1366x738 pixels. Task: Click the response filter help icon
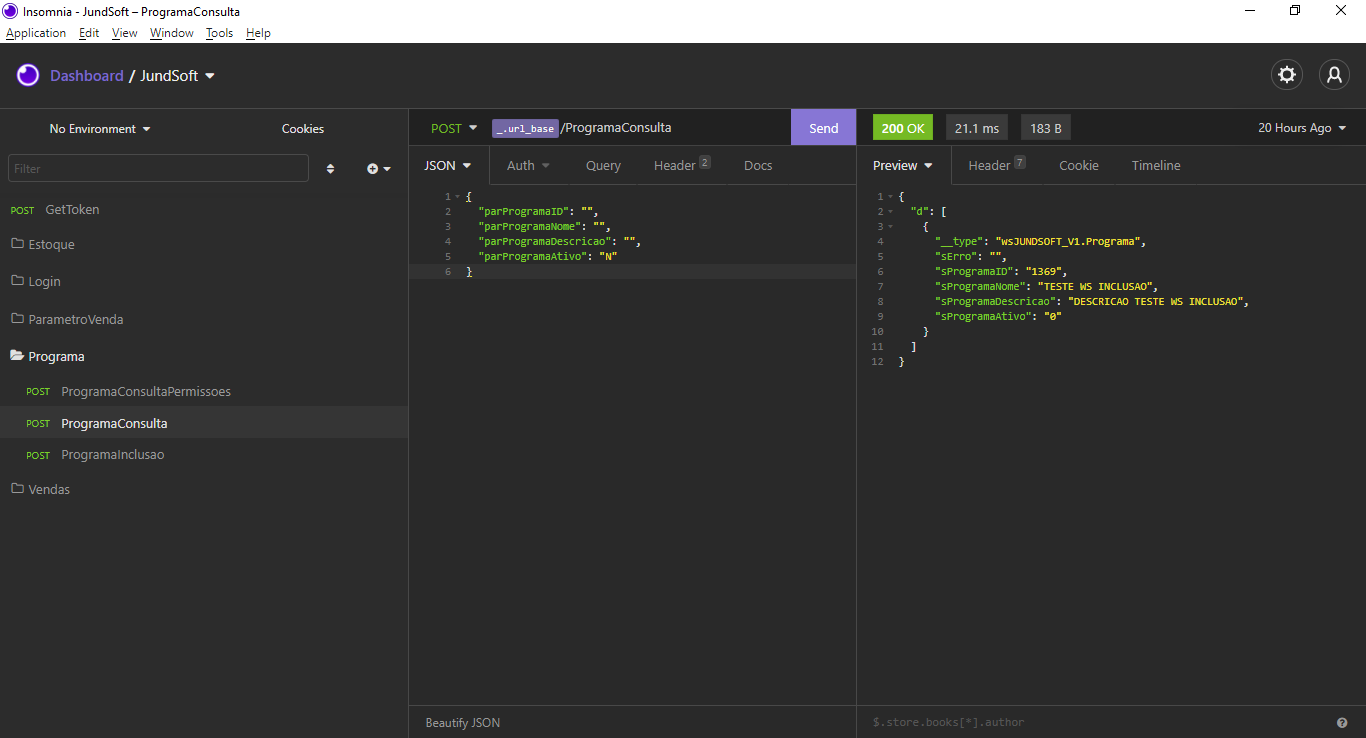coord(1342,723)
